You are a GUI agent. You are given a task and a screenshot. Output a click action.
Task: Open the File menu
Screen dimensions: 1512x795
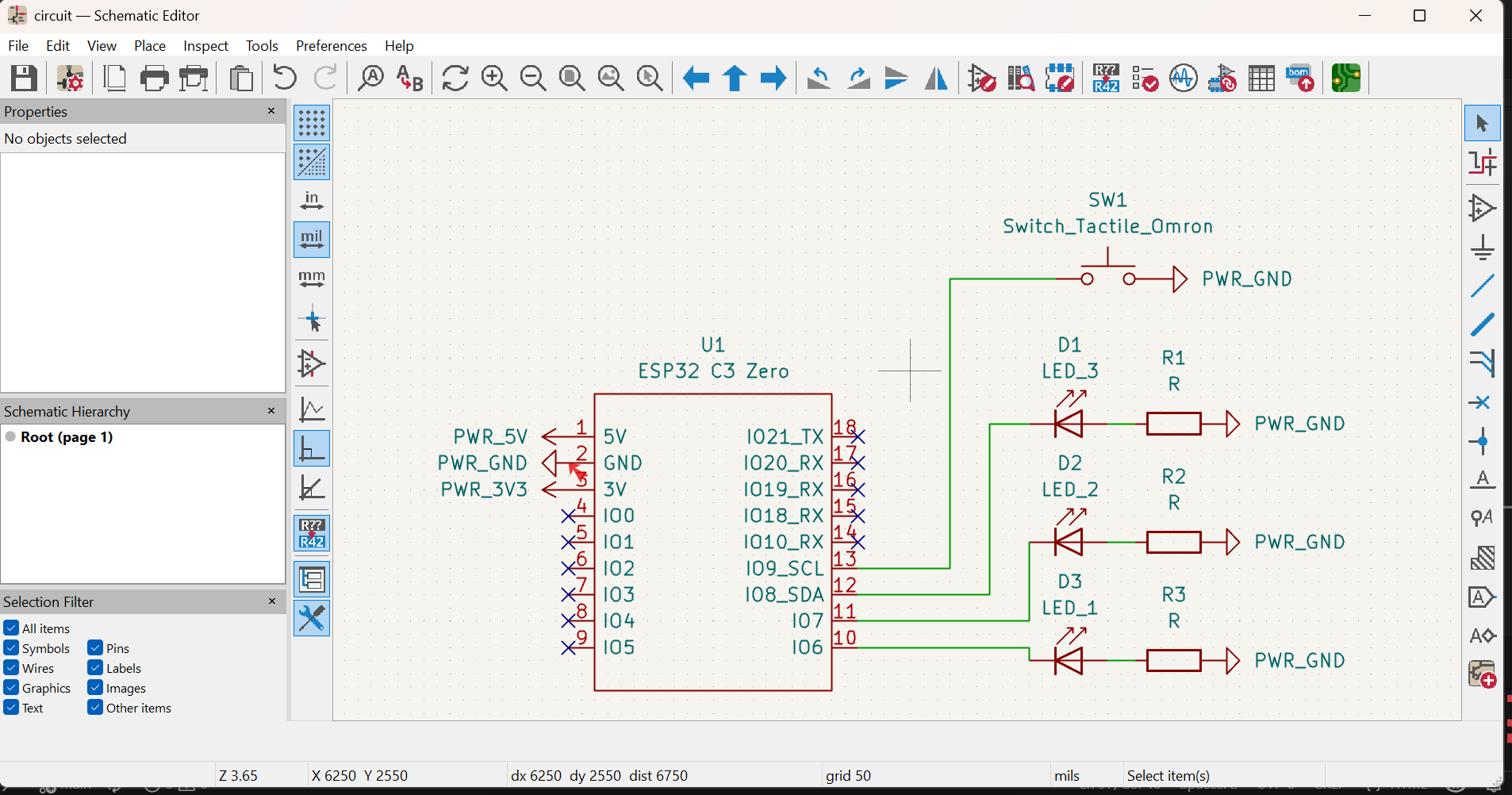coord(18,46)
